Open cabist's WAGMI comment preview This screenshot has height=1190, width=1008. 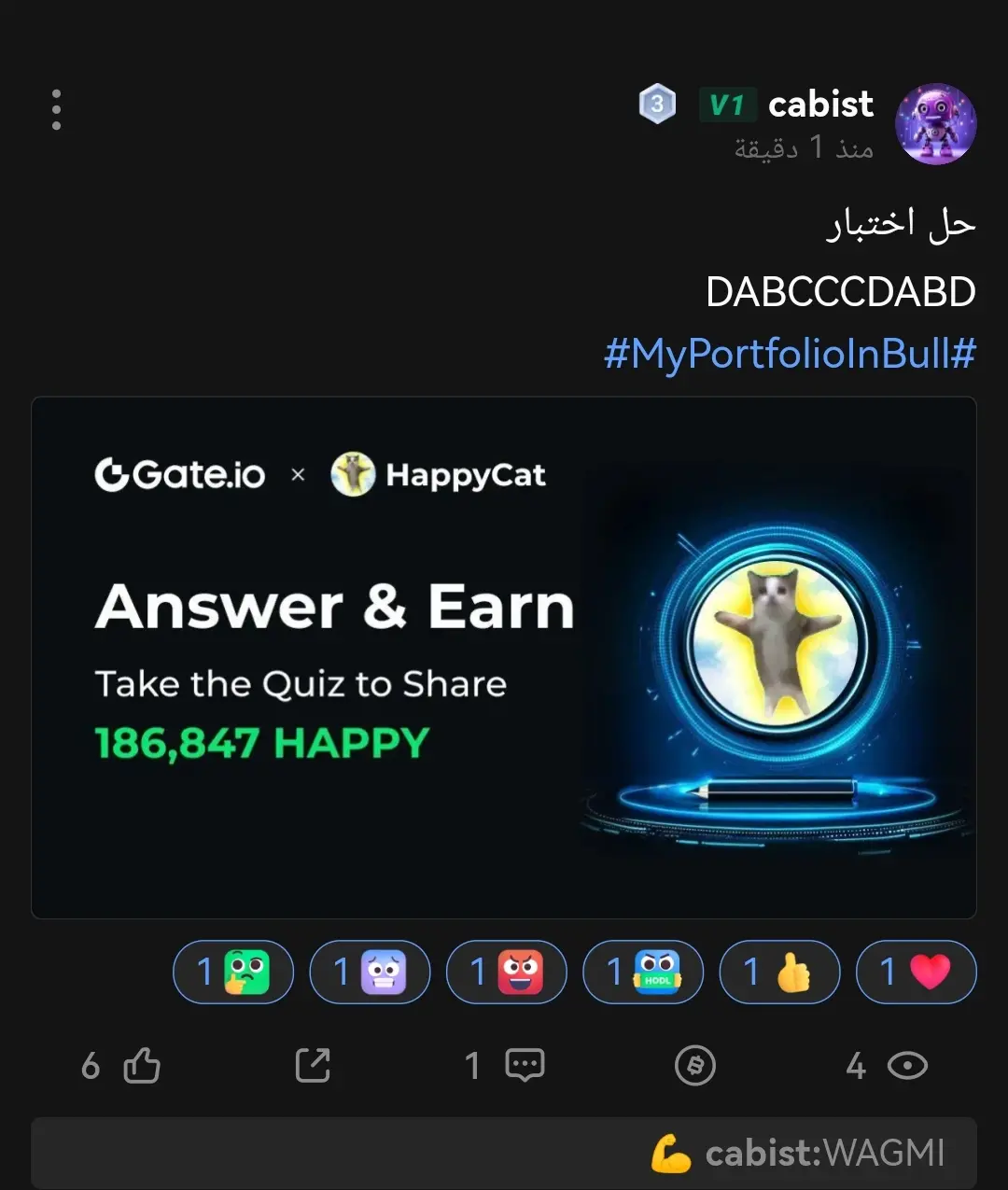504,1154
